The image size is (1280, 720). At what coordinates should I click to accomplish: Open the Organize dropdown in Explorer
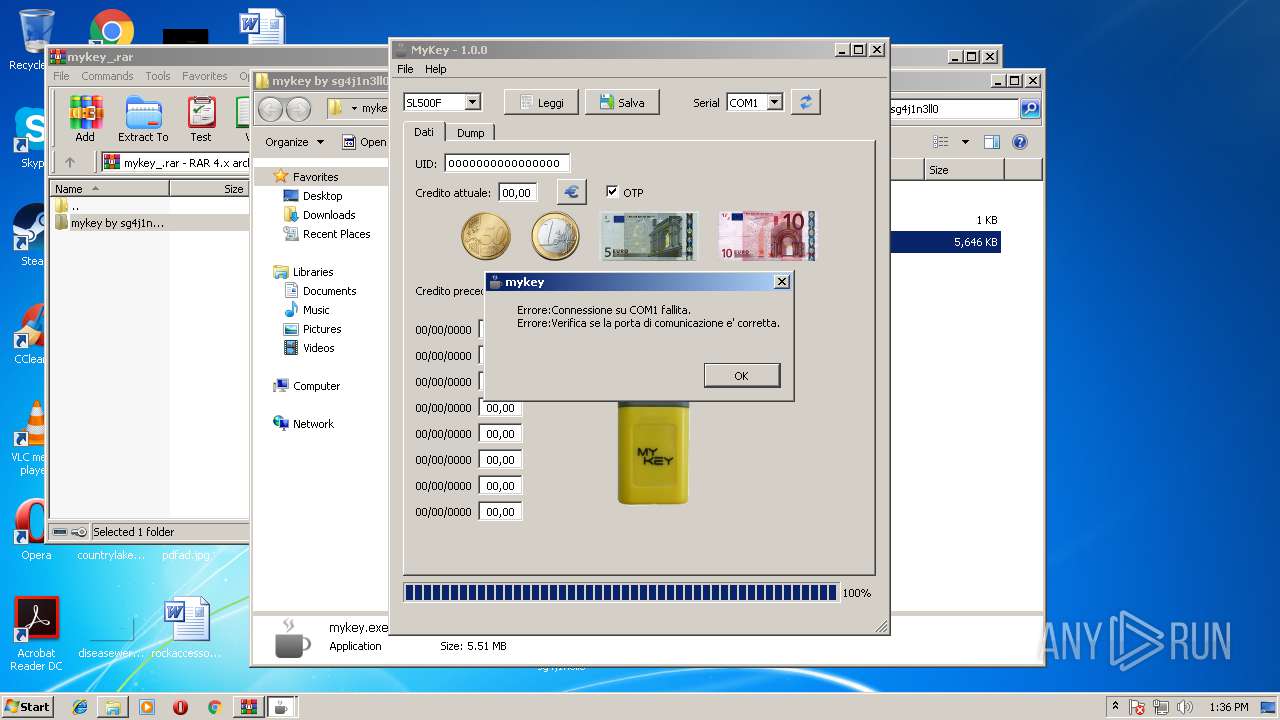click(294, 142)
